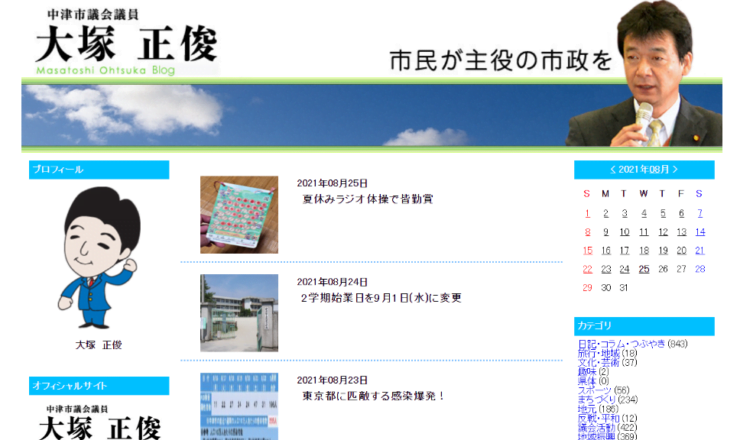
Task: Open the radio exercise card thumbnail
Action: [239, 214]
